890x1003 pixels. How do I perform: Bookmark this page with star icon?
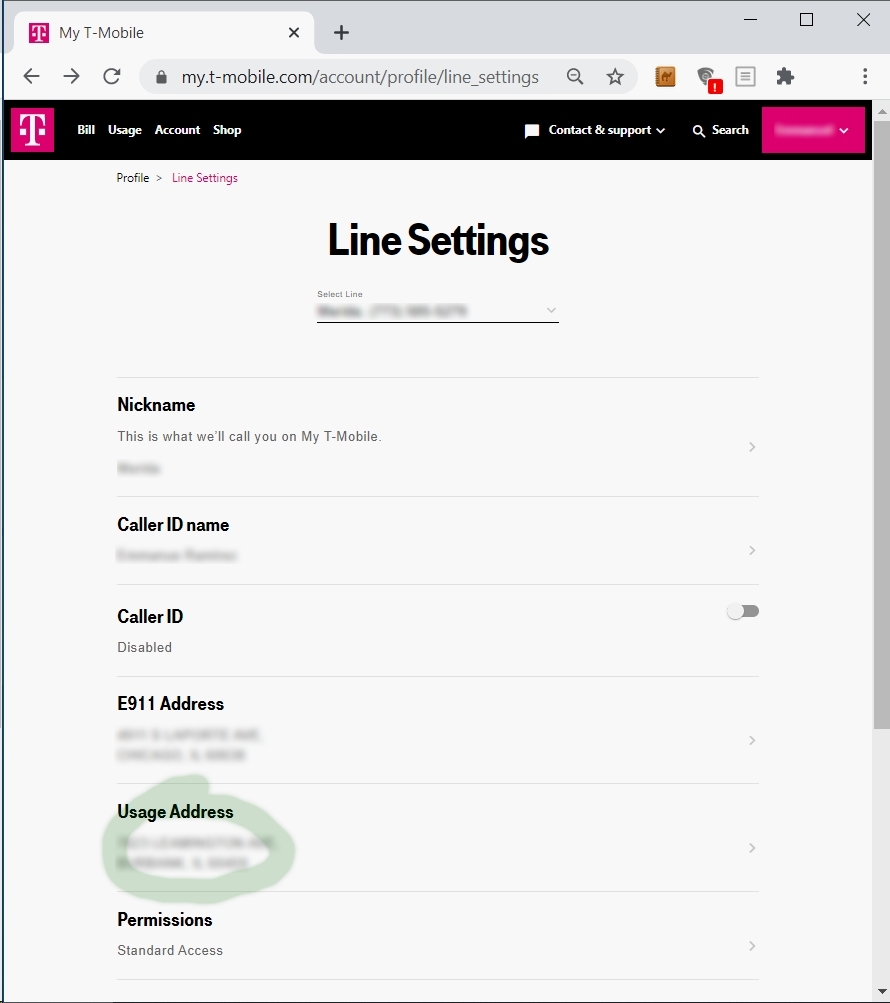[x=615, y=77]
